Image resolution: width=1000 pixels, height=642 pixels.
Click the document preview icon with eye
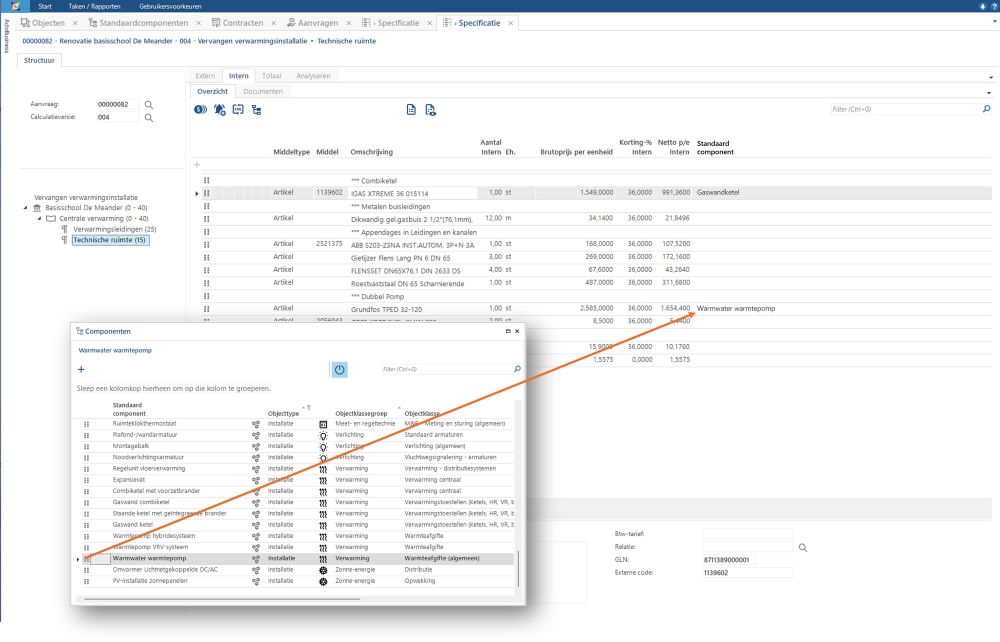coord(430,110)
